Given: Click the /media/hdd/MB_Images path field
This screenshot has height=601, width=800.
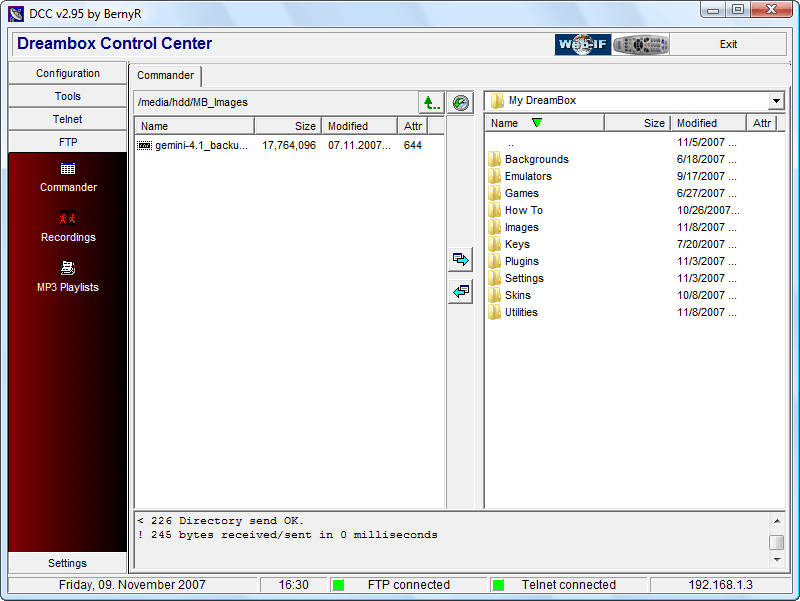Looking at the screenshot, I should [276, 103].
